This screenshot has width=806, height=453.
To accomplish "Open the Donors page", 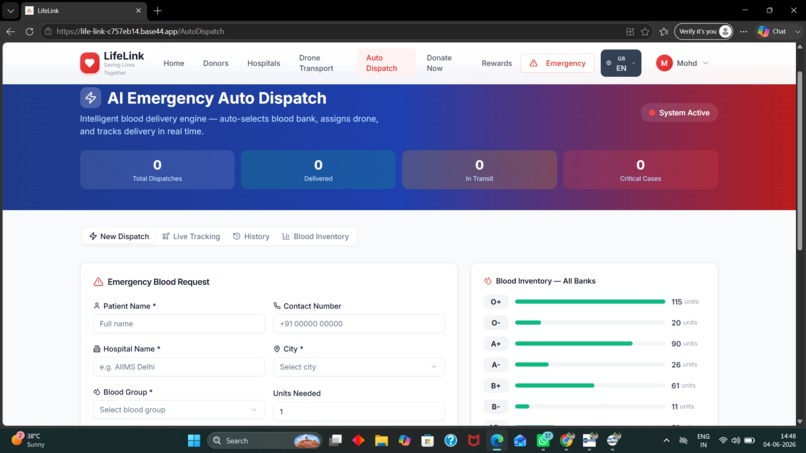I will (x=215, y=63).
